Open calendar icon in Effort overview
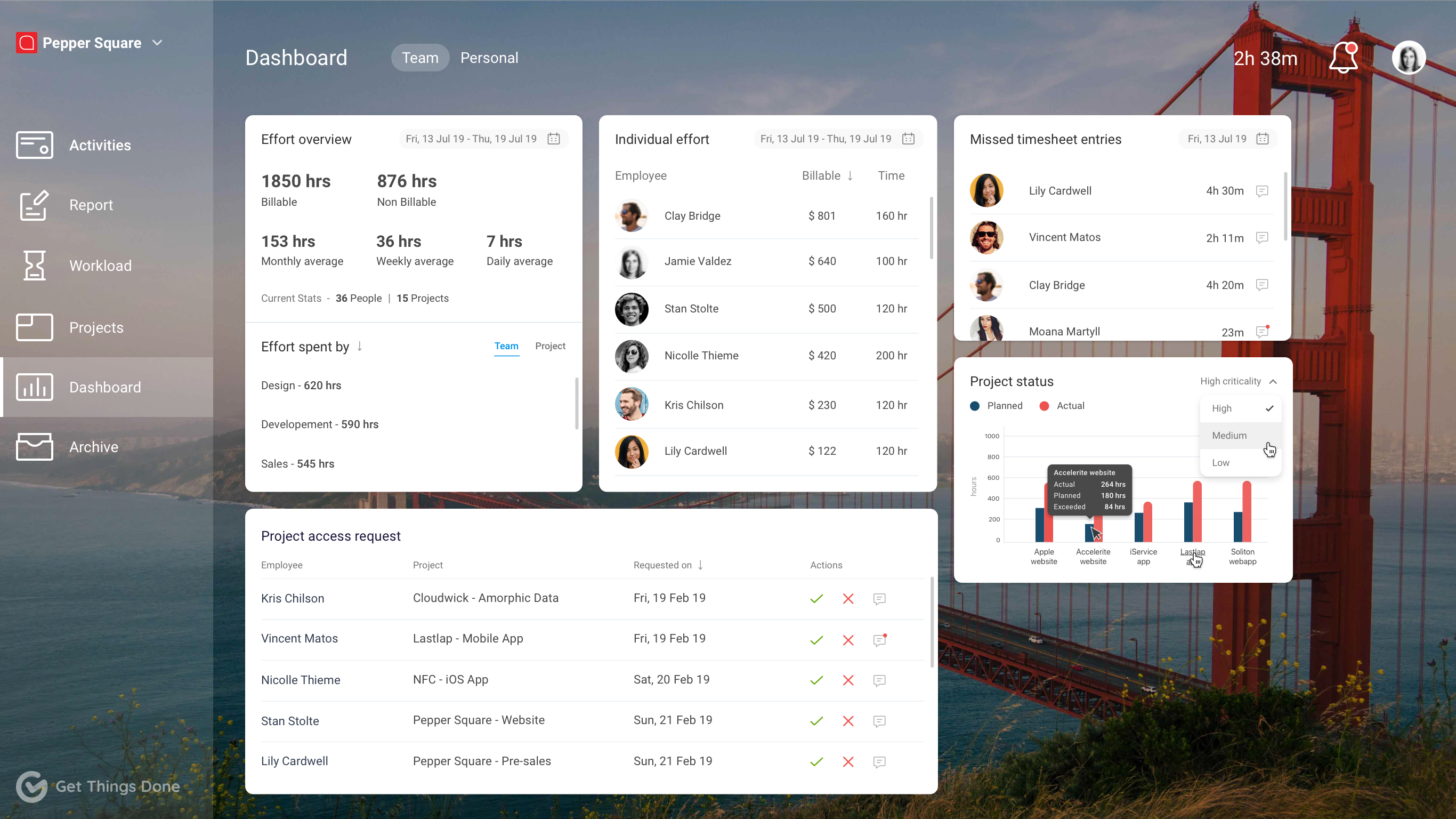Image resolution: width=1456 pixels, height=819 pixels. click(553, 139)
